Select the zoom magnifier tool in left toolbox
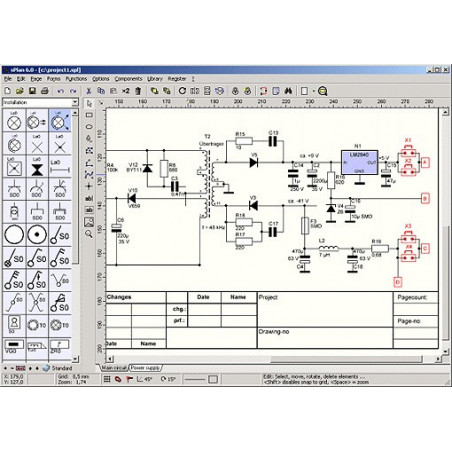Screen dimensions: 452x452 (x=89, y=234)
